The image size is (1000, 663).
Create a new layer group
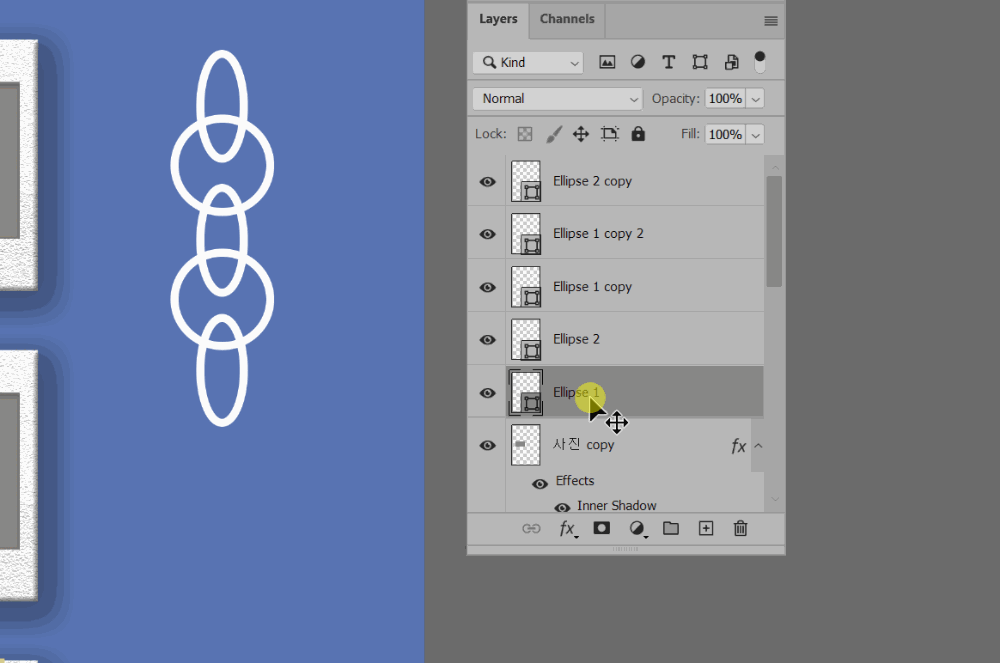click(x=670, y=528)
